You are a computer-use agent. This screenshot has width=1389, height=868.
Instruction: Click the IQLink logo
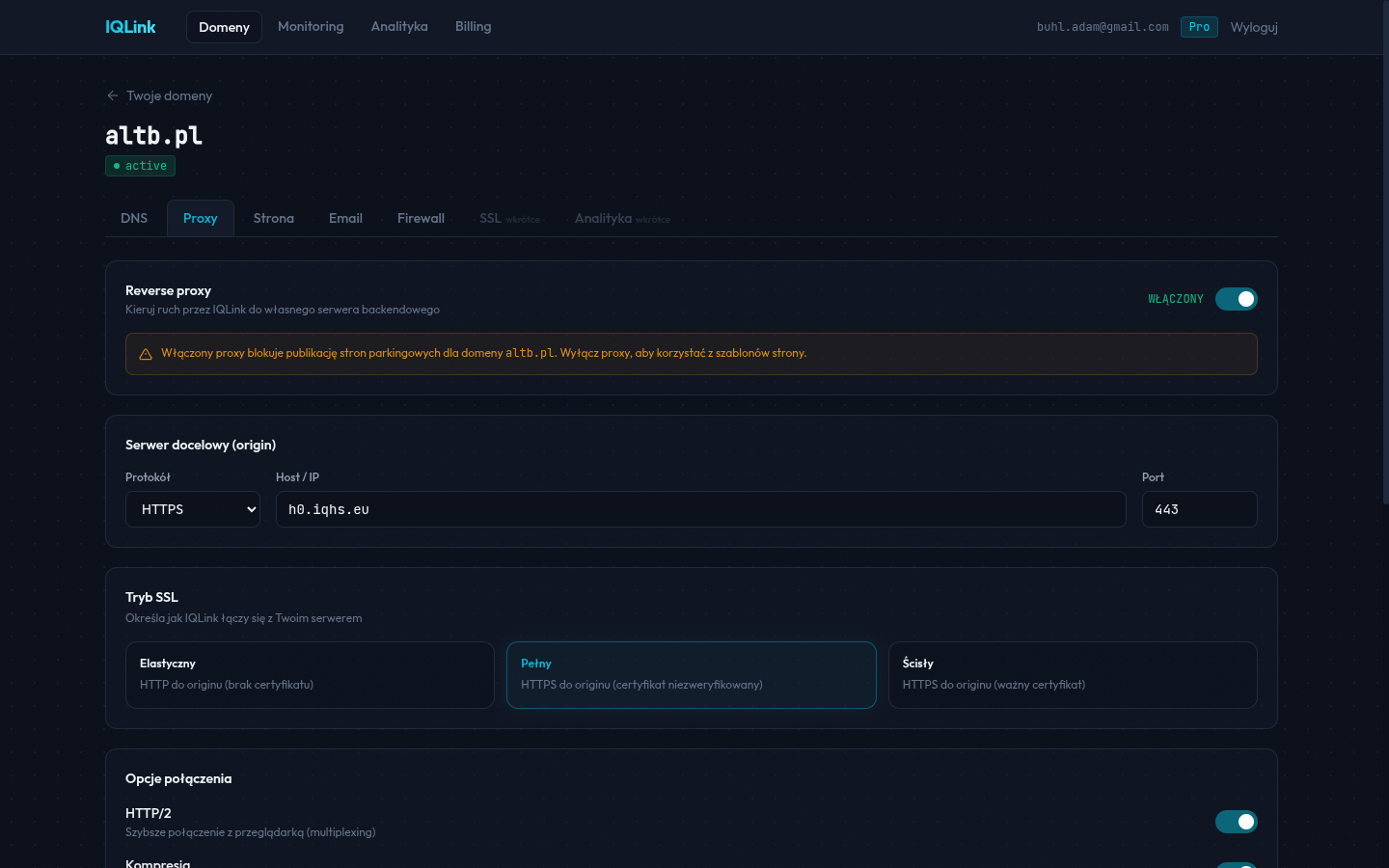tap(129, 26)
